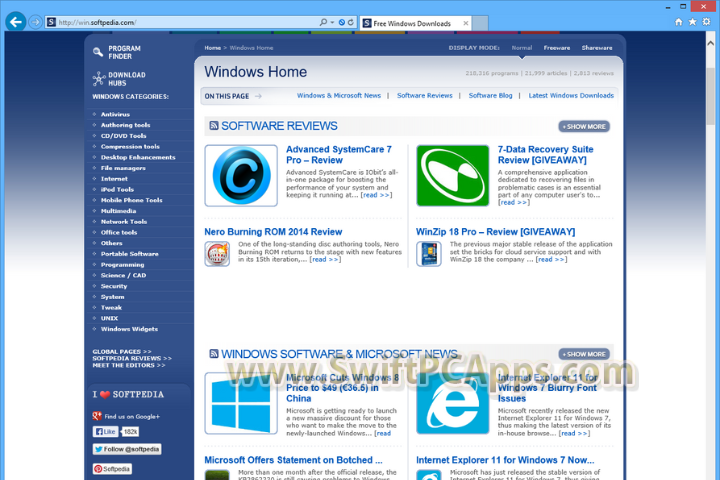Open the browser Tools gear icon
The width and height of the screenshot is (720, 480).
707,22
